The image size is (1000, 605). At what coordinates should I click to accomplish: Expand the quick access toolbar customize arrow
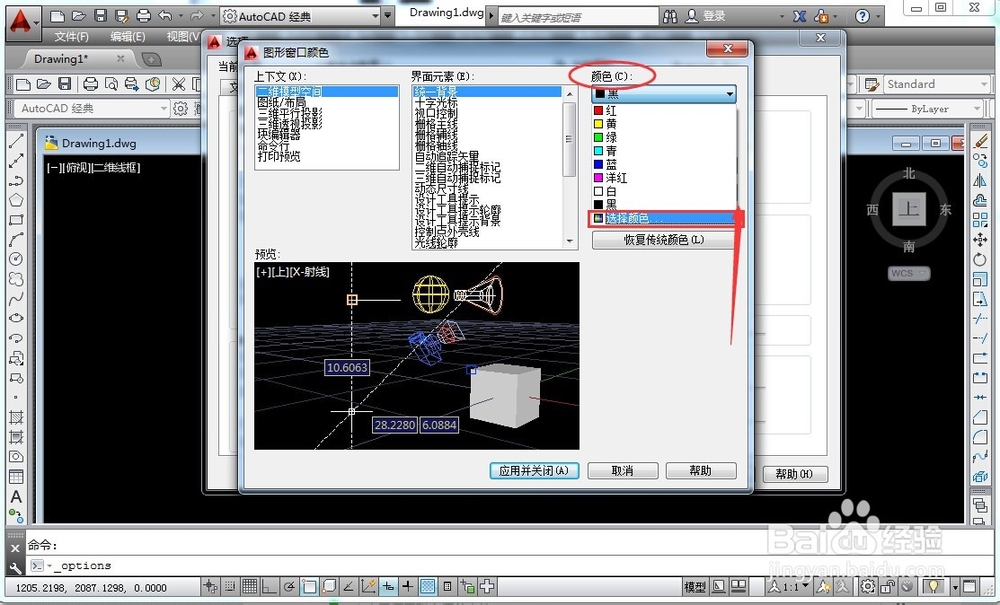click(387, 17)
